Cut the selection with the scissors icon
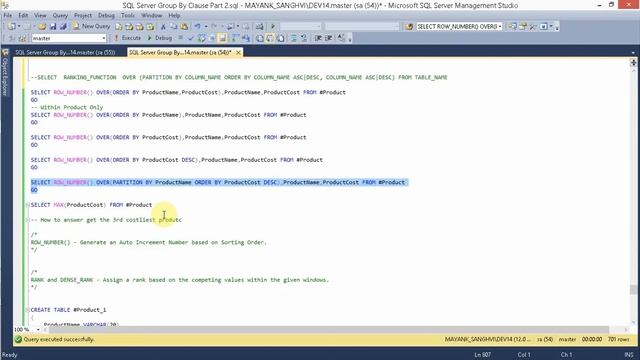640x360 pixels. (163, 27)
